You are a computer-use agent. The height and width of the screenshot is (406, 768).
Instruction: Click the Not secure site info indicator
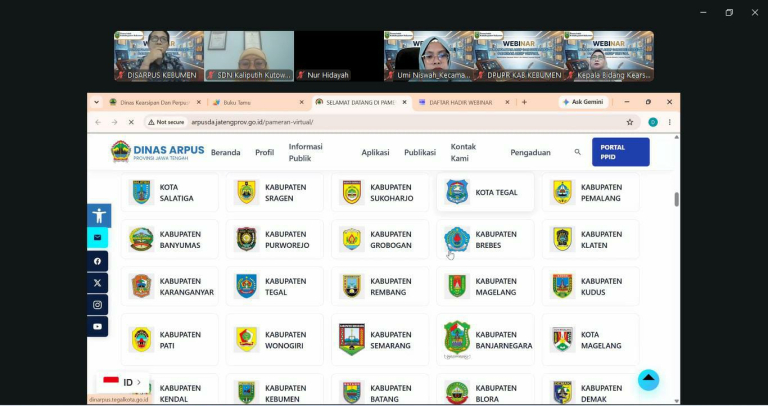pos(166,122)
